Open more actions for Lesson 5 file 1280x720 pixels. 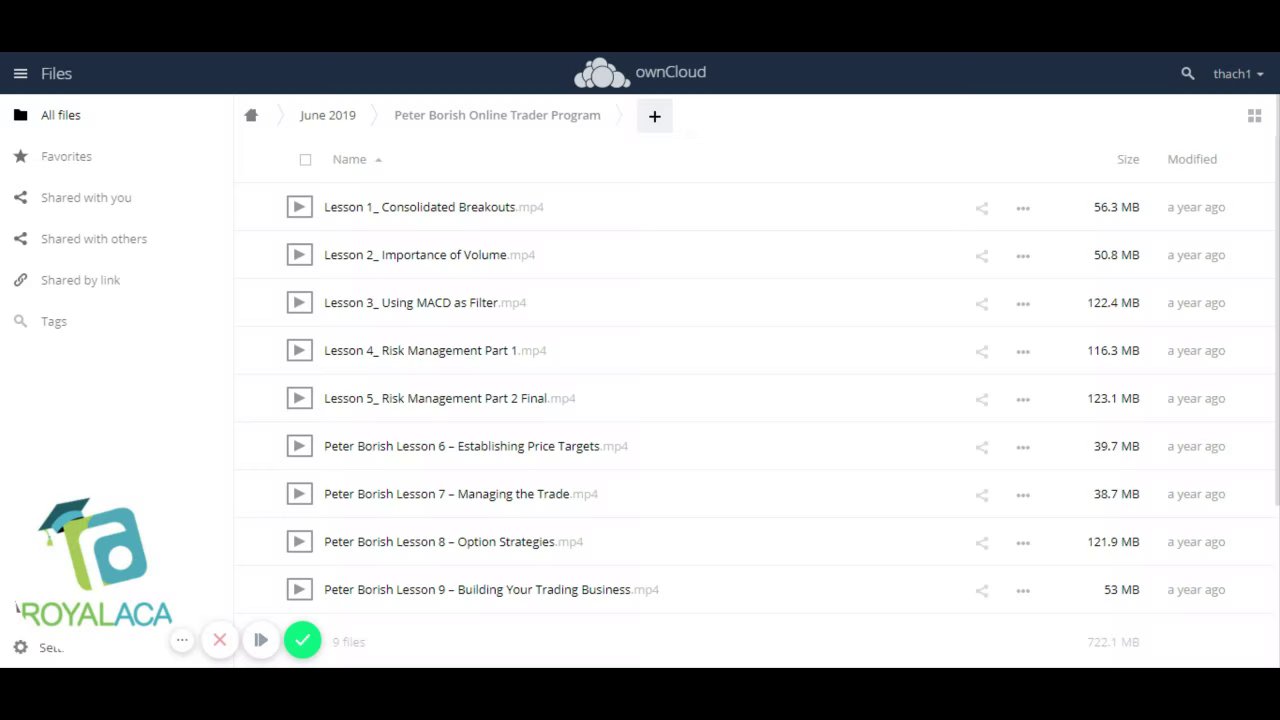(x=1023, y=399)
